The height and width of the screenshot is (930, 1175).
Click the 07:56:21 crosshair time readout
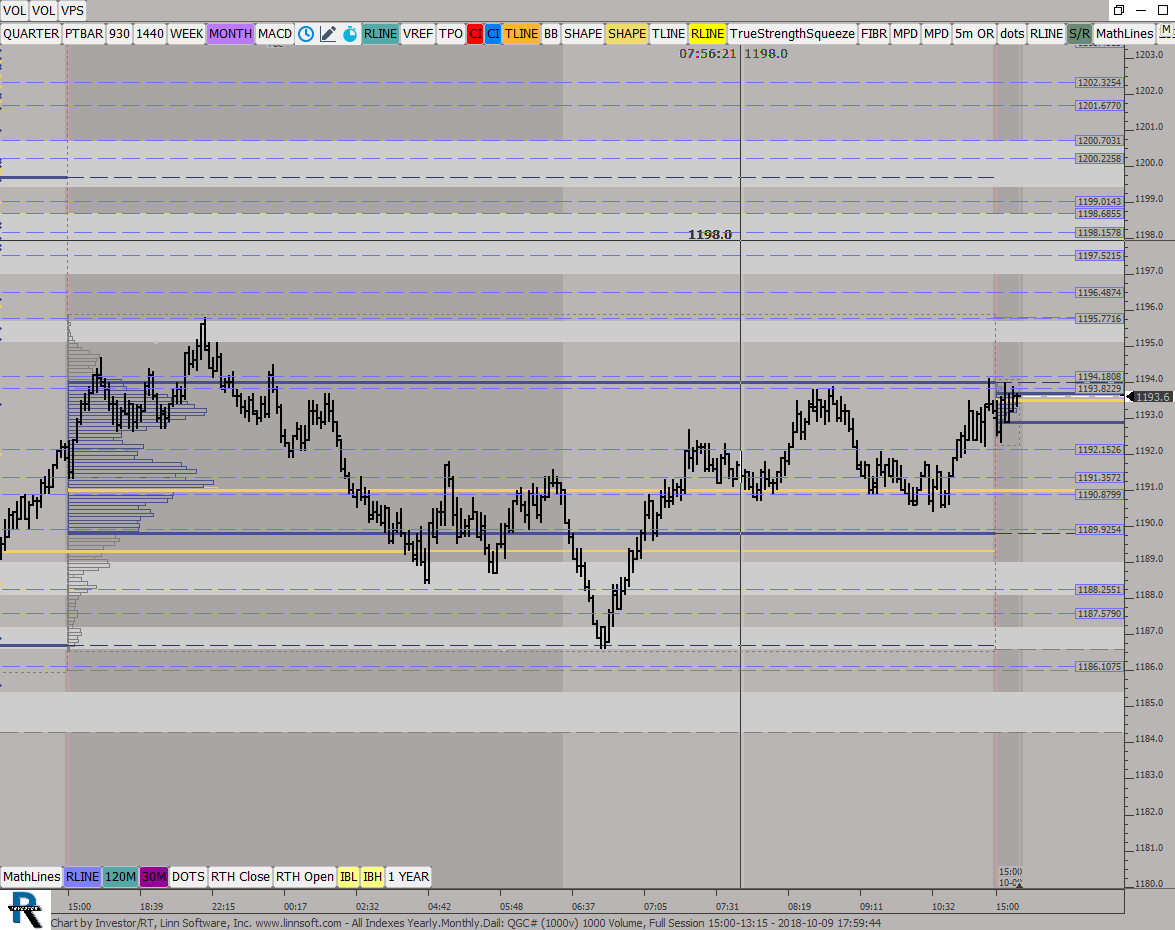[x=707, y=54]
